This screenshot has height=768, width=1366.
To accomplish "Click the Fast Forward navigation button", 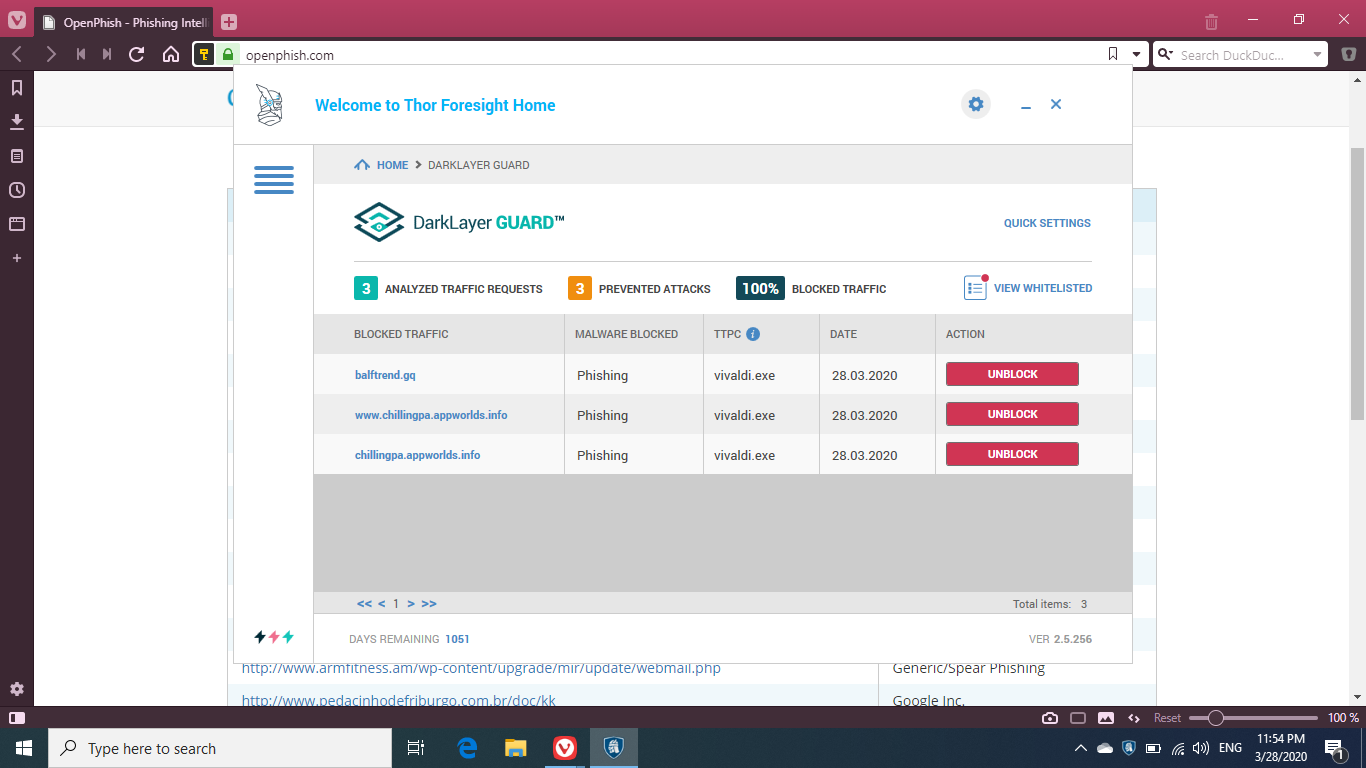I will pyautogui.click(x=107, y=55).
